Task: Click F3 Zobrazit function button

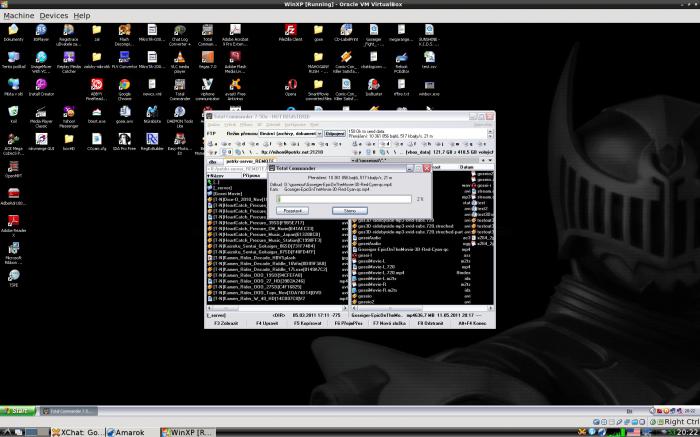Action: tap(225, 323)
